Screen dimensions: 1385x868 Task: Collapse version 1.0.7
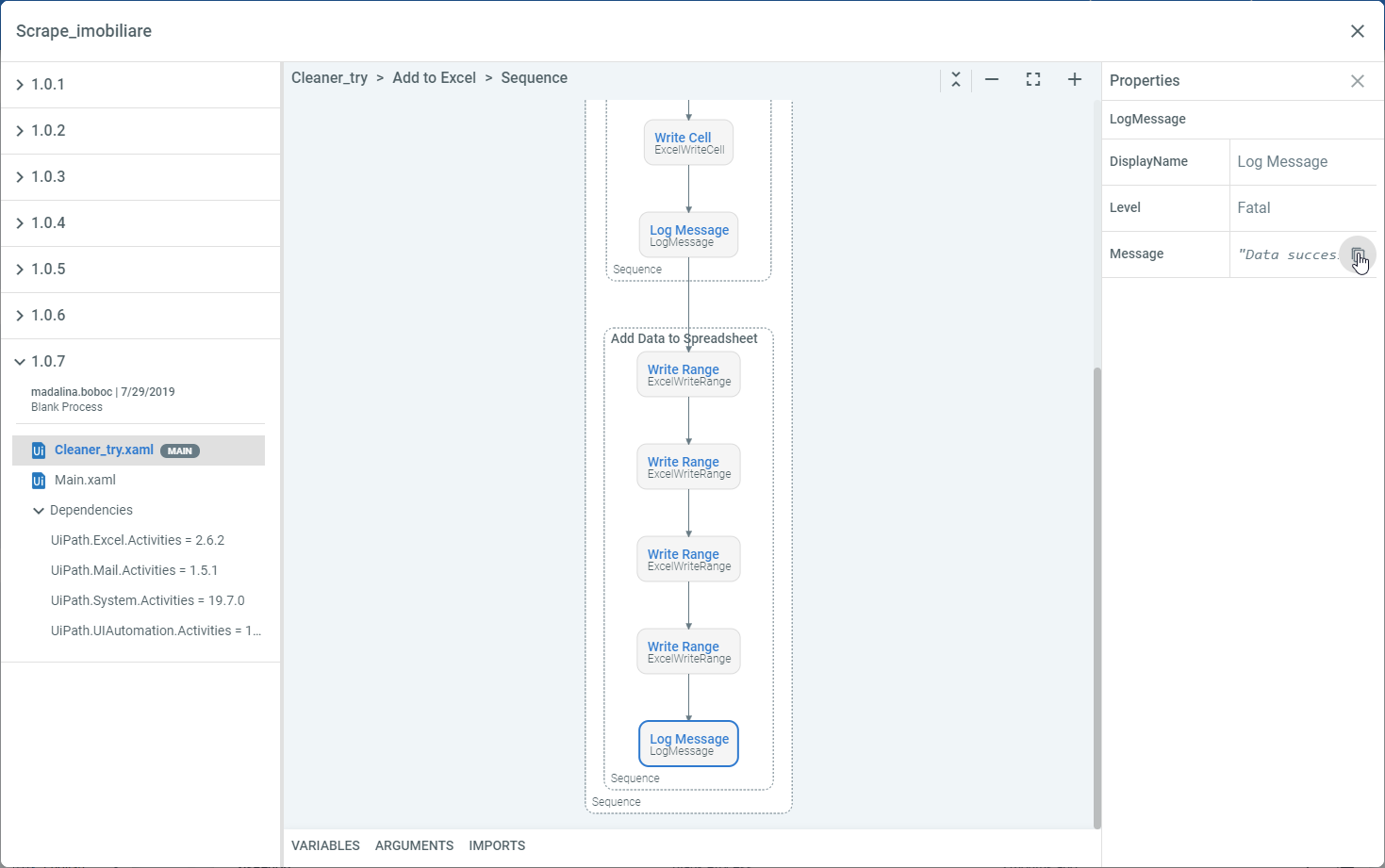[20, 362]
